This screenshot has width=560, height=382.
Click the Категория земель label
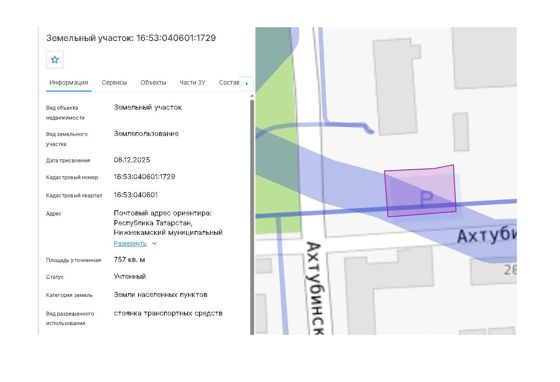(x=69, y=295)
